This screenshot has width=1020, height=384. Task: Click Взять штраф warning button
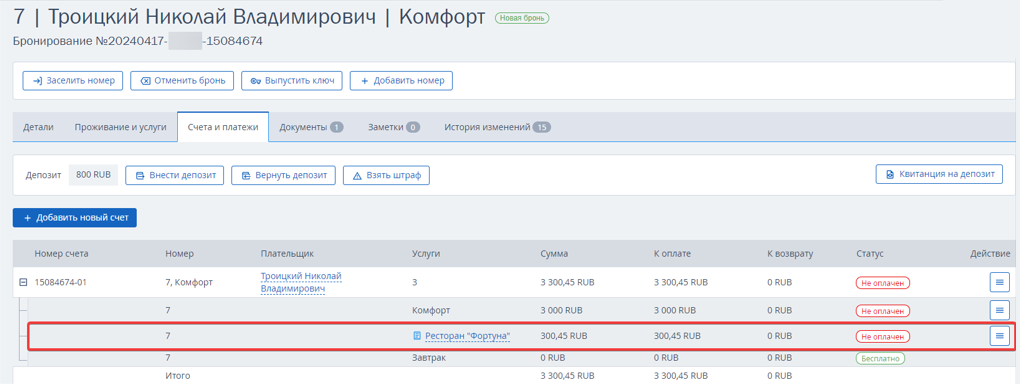tap(386, 175)
